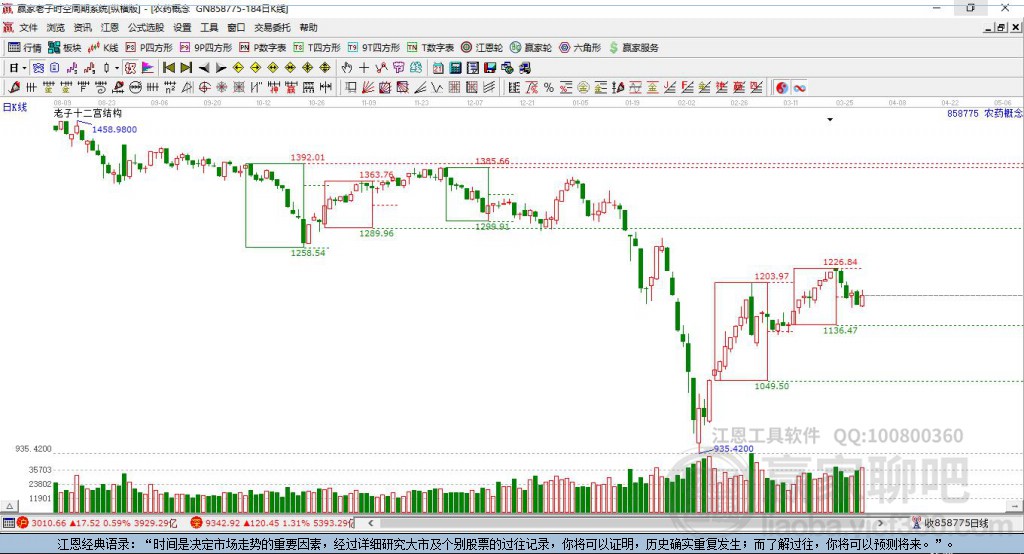Switch to the K线 candlestick chart
1024x554 pixels.
[x=103, y=48]
